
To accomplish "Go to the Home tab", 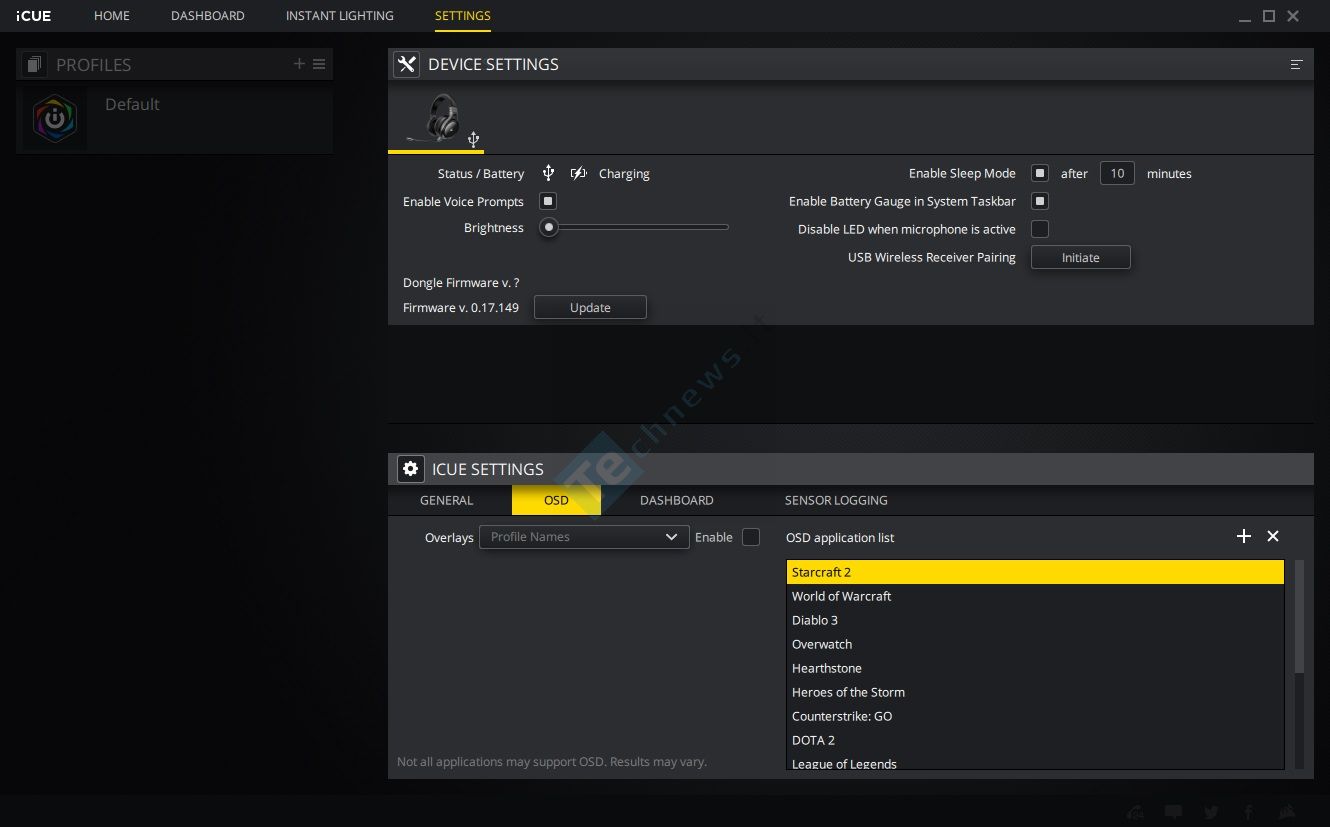I will click(x=112, y=16).
